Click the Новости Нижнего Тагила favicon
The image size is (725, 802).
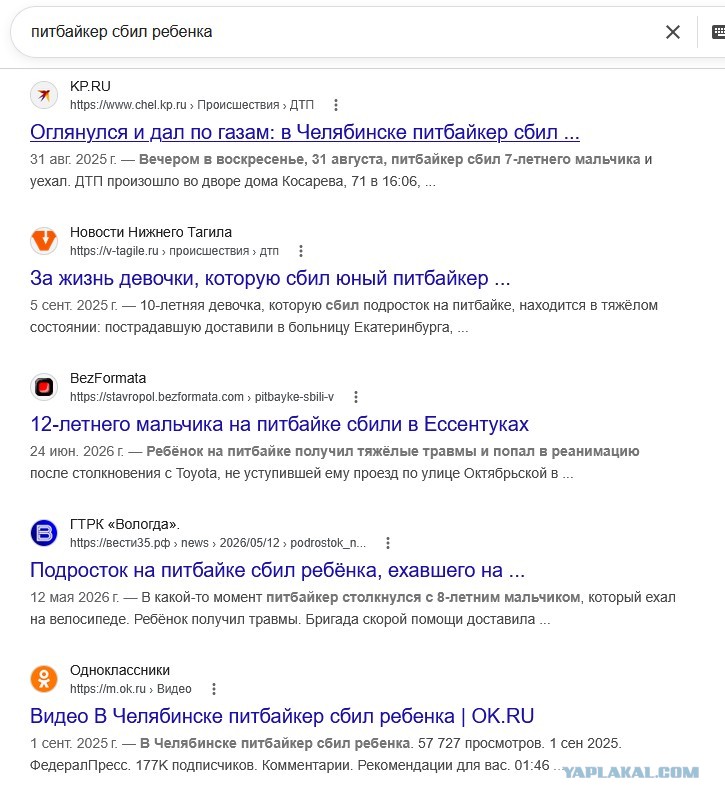(x=44, y=241)
